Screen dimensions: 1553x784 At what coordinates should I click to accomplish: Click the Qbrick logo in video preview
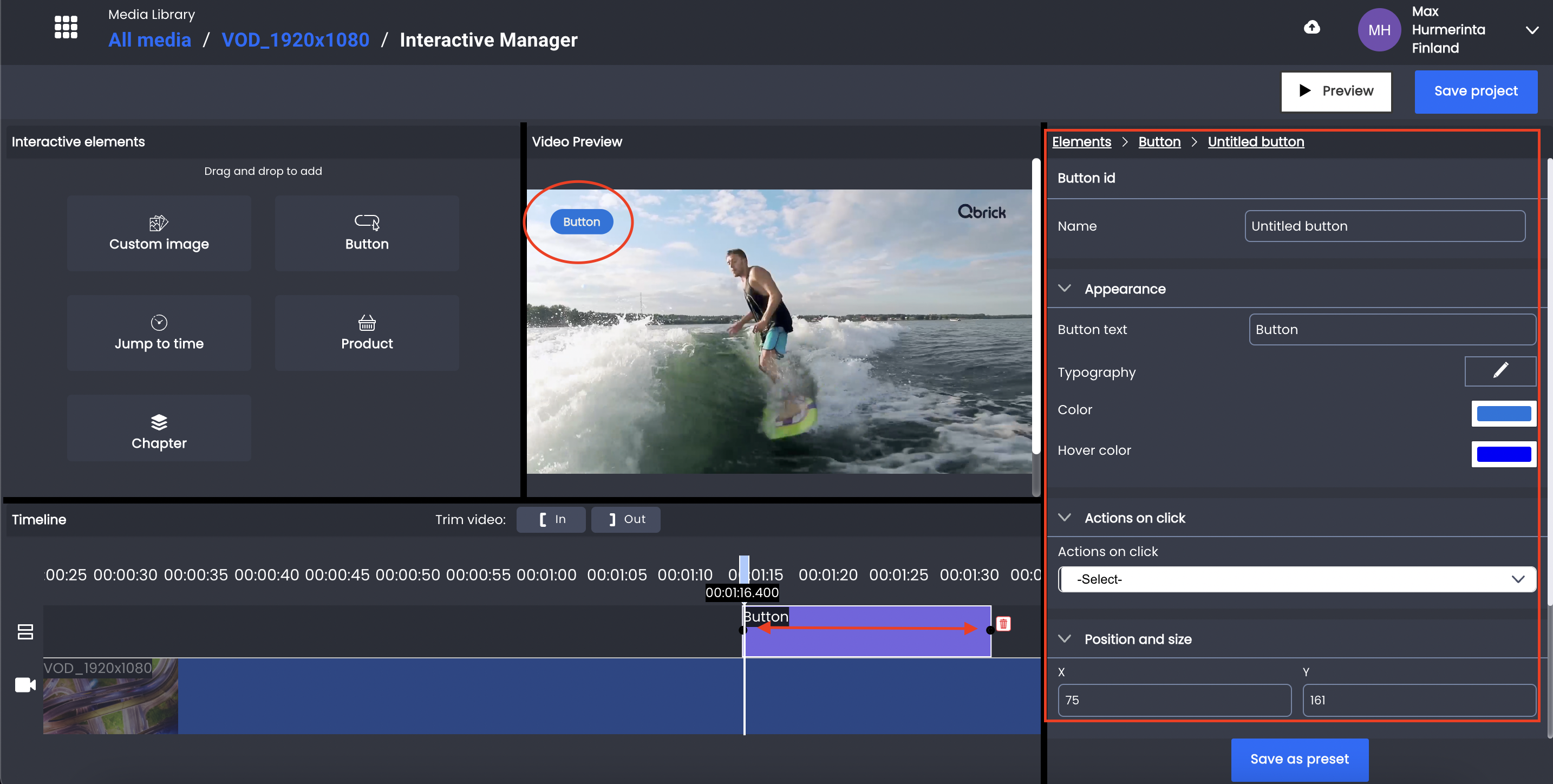(982, 212)
